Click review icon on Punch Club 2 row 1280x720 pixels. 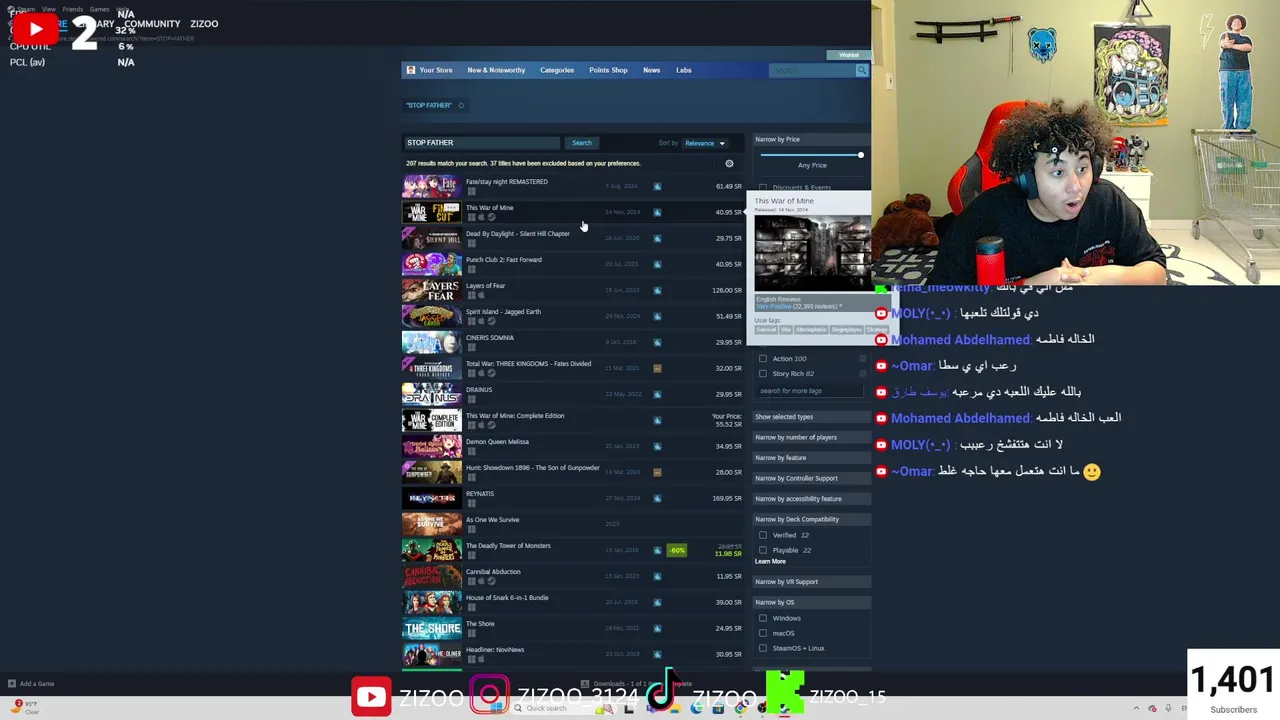point(657,264)
